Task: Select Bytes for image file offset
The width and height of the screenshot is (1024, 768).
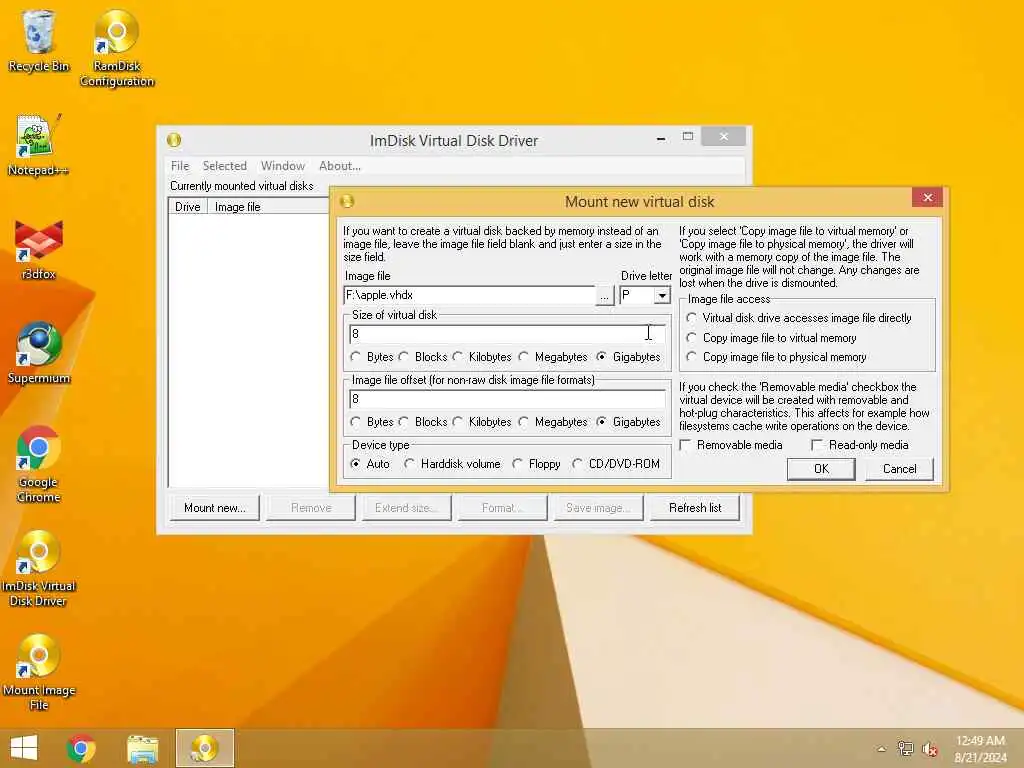Action: [x=372, y=422]
